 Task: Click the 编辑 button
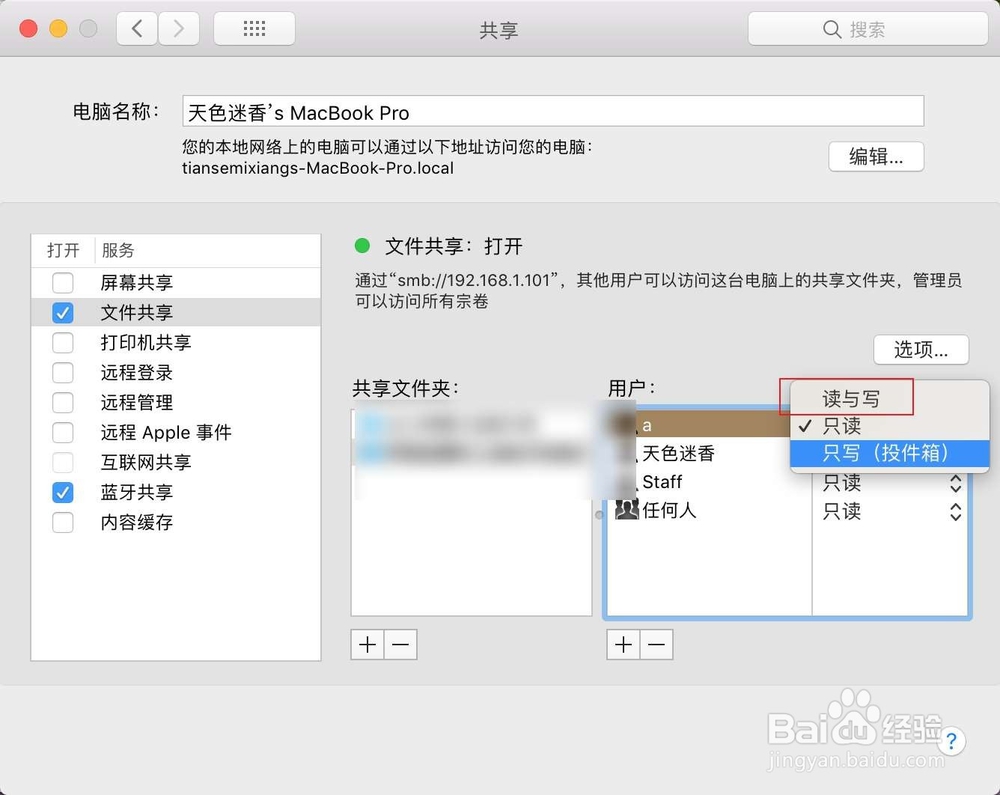point(876,157)
